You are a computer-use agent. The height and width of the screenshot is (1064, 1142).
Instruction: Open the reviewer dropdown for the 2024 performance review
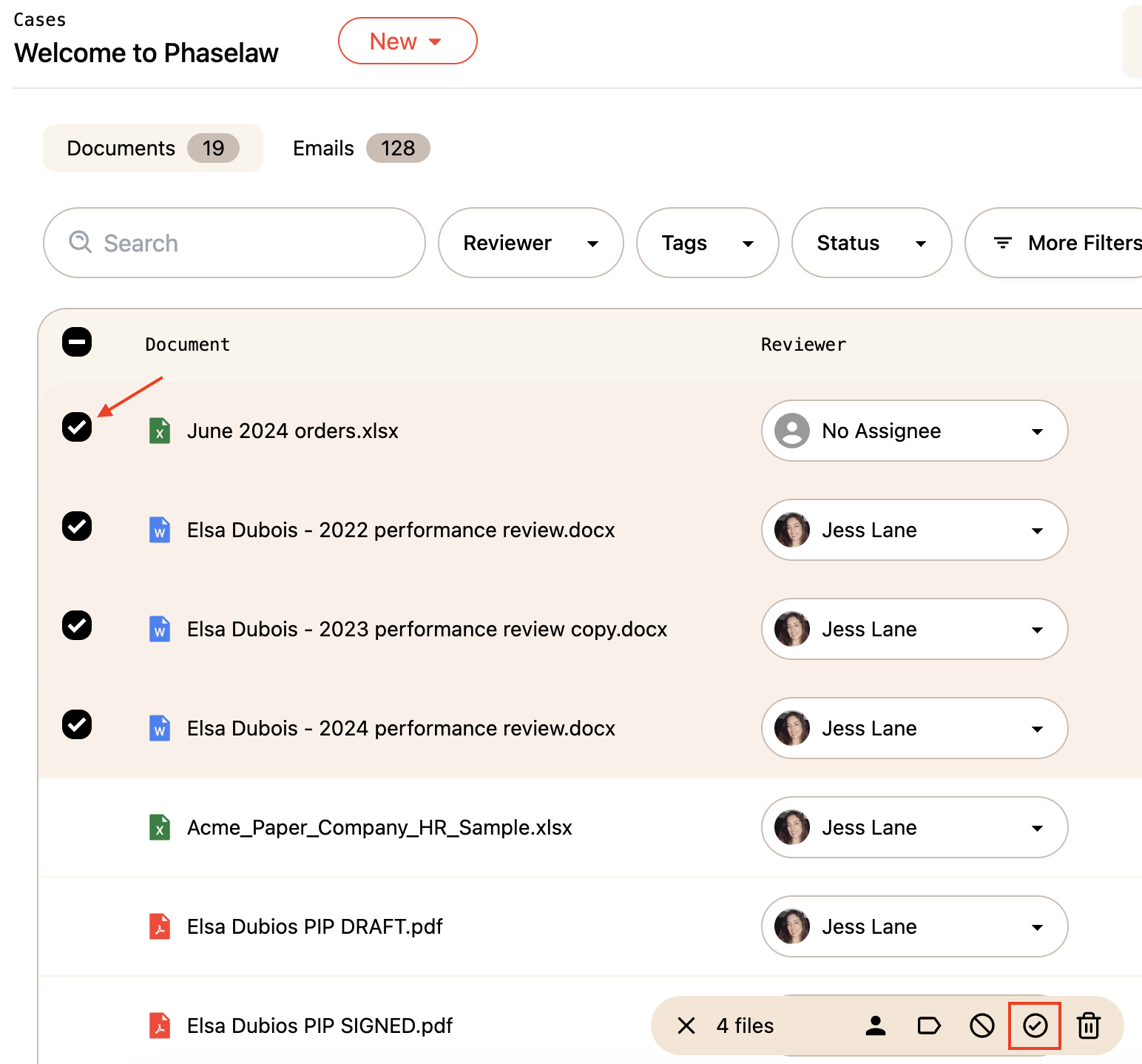[915, 728]
